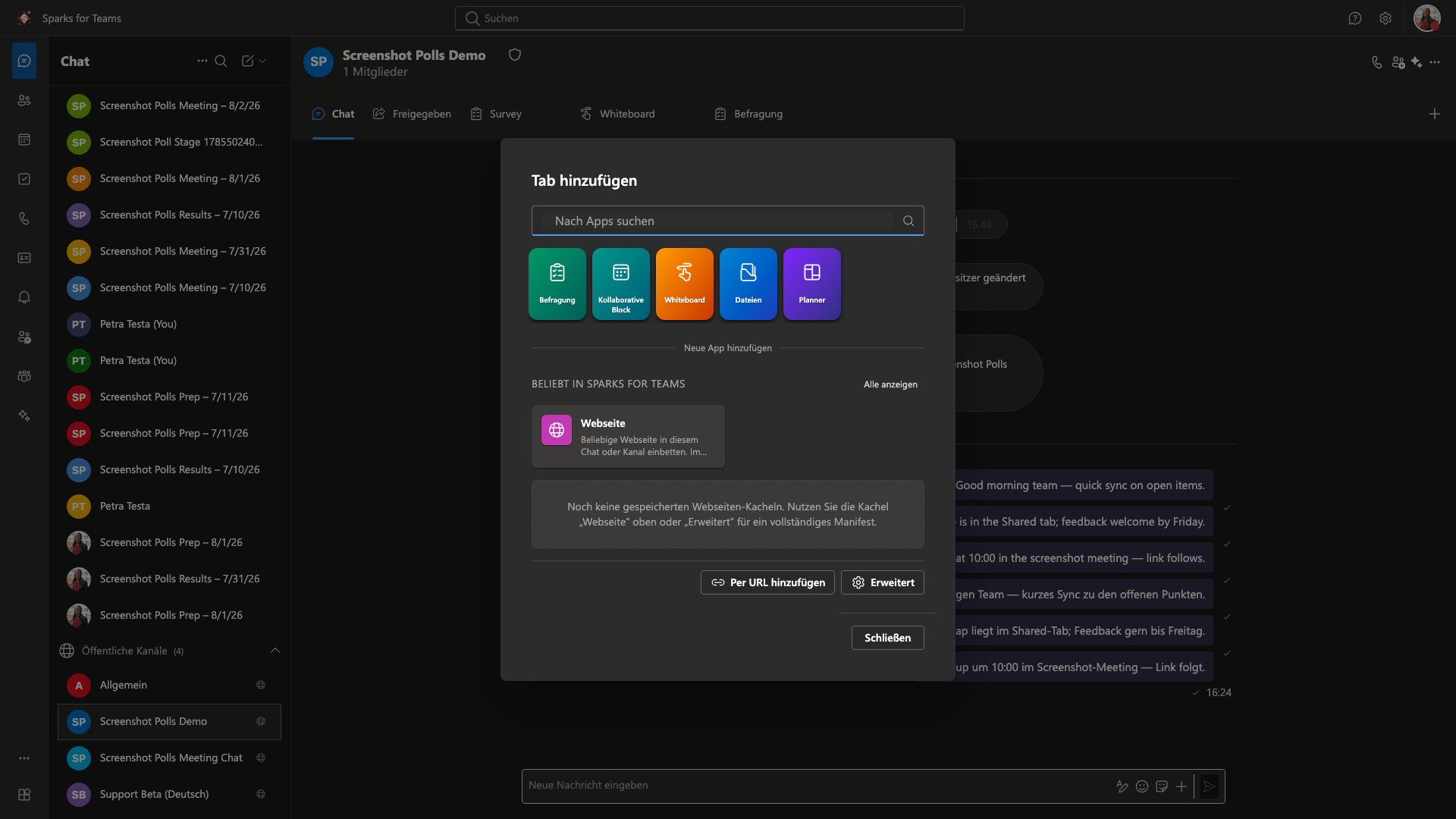This screenshot has height=819, width=1456.
Task: Click the new chat compose button
Action: click(247, 61)
